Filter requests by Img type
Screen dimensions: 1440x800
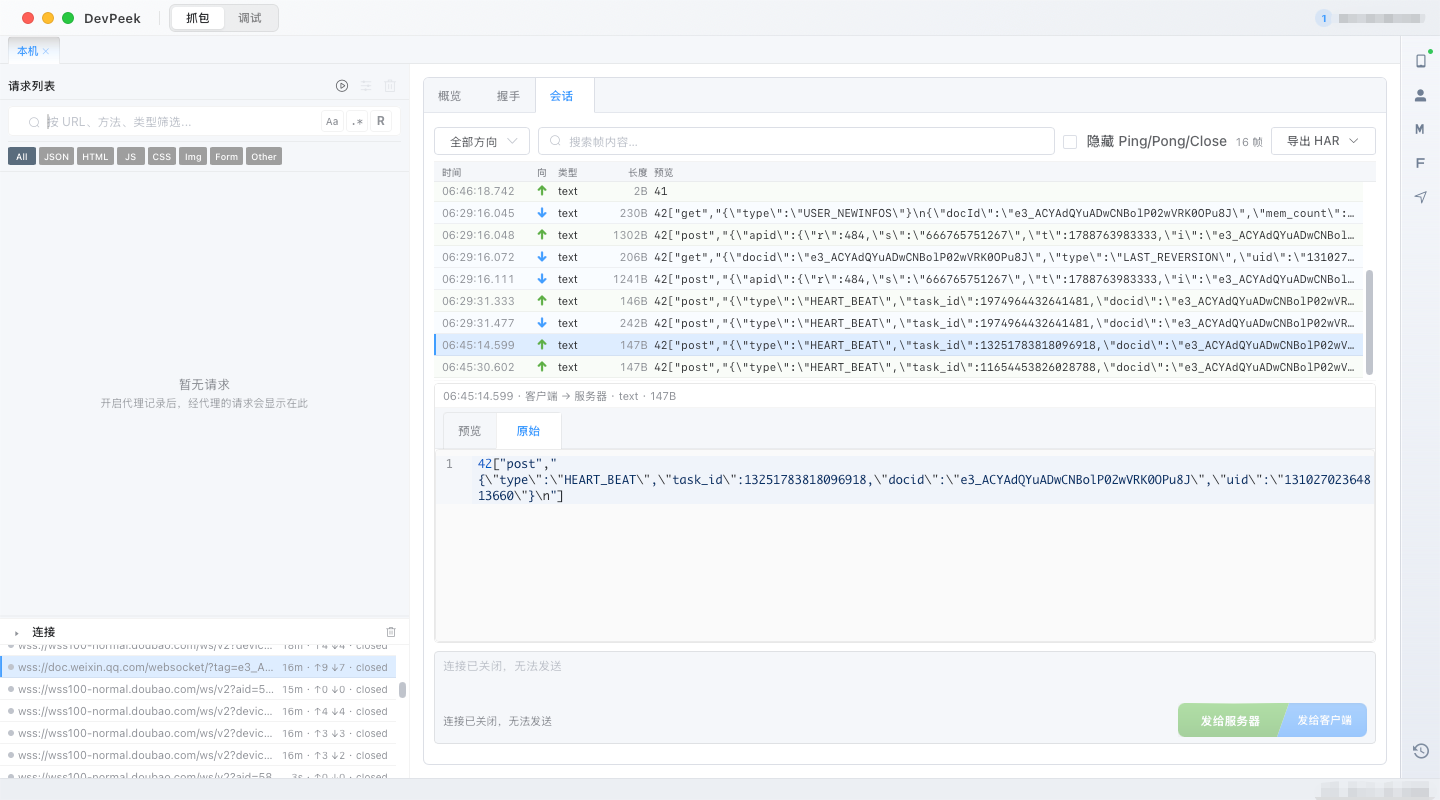pyautogui.click(x=193, y=156)
